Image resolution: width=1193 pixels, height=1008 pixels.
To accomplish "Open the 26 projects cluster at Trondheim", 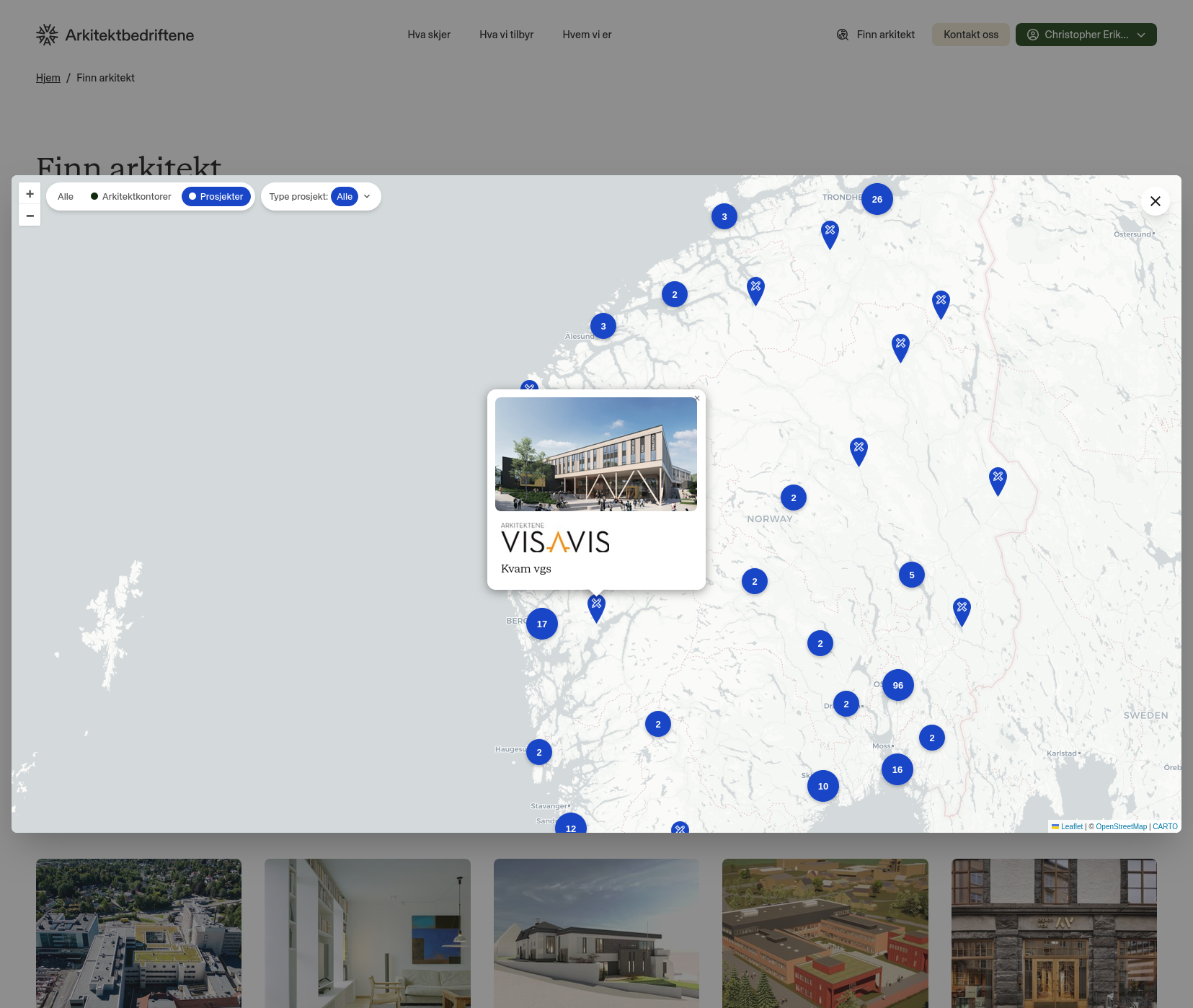I will click(877, 199).
